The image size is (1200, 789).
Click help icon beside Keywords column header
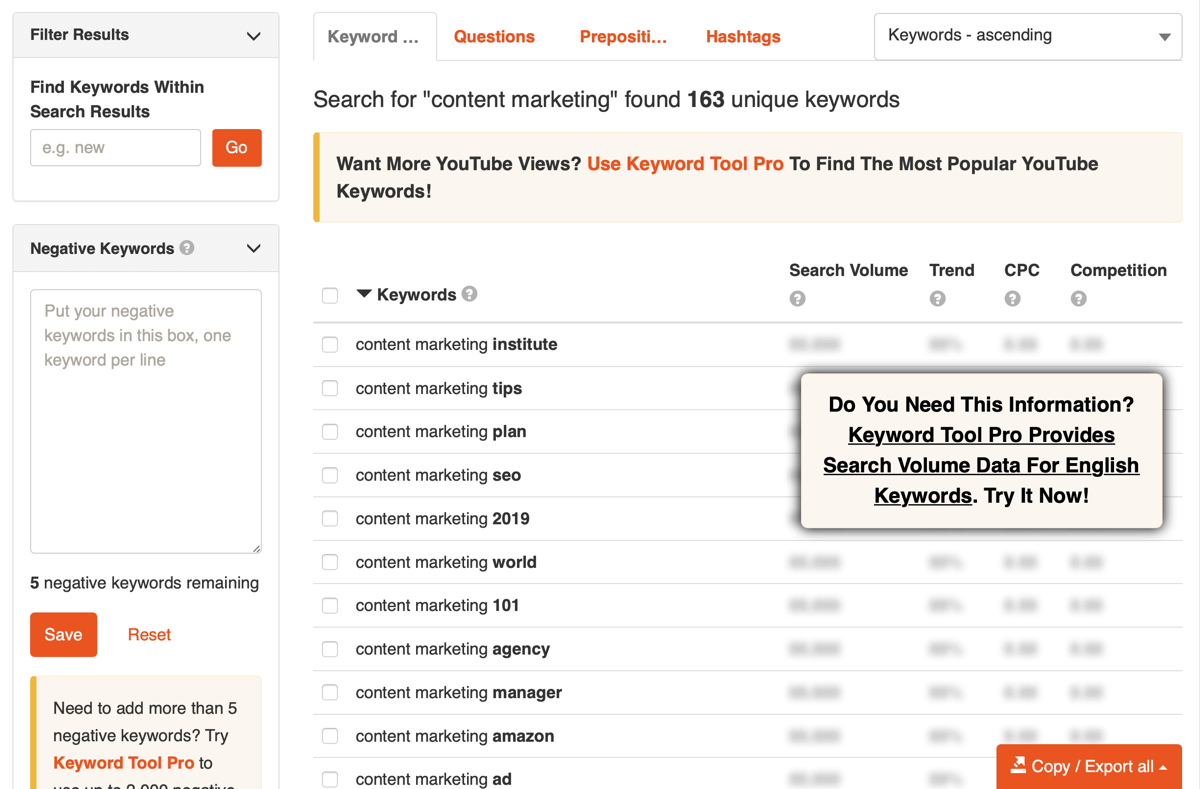tap(470, 294)
